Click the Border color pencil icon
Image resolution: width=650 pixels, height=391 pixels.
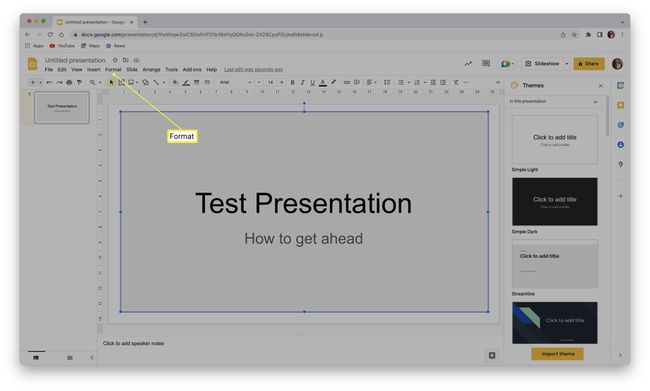tap(187, 83)
